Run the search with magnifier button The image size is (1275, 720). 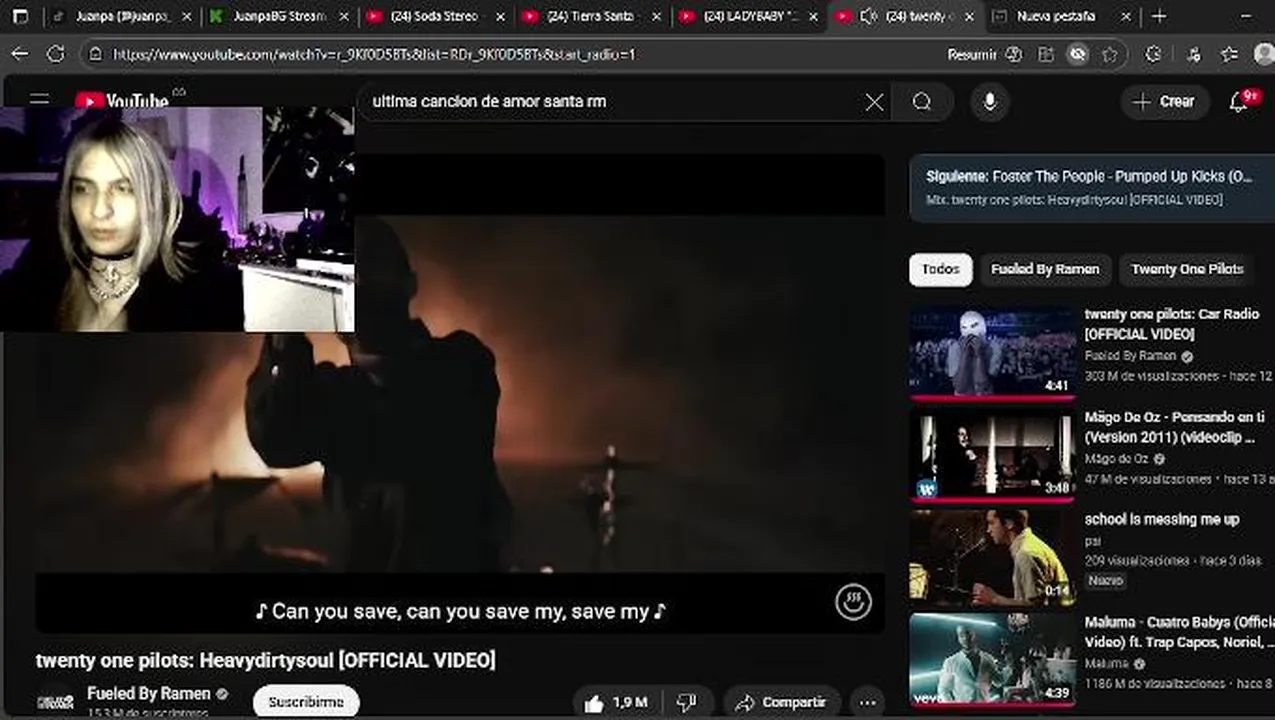point(921,102)
